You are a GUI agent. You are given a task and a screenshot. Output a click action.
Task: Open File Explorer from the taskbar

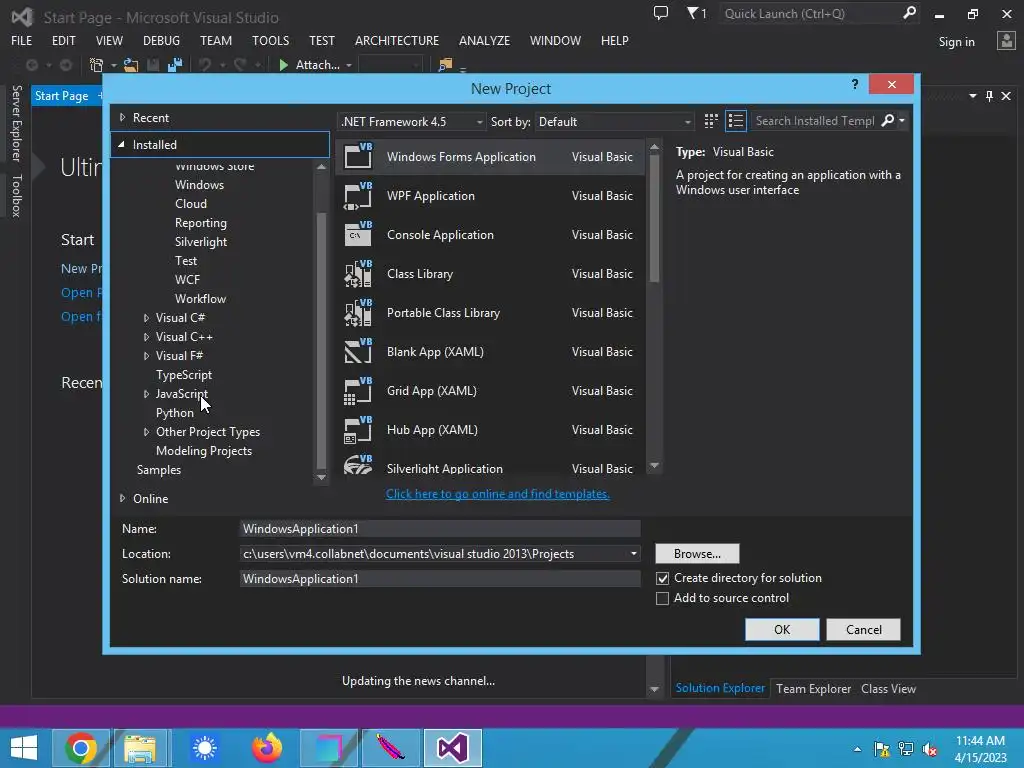pyautogui.click(x=140, y=748)
